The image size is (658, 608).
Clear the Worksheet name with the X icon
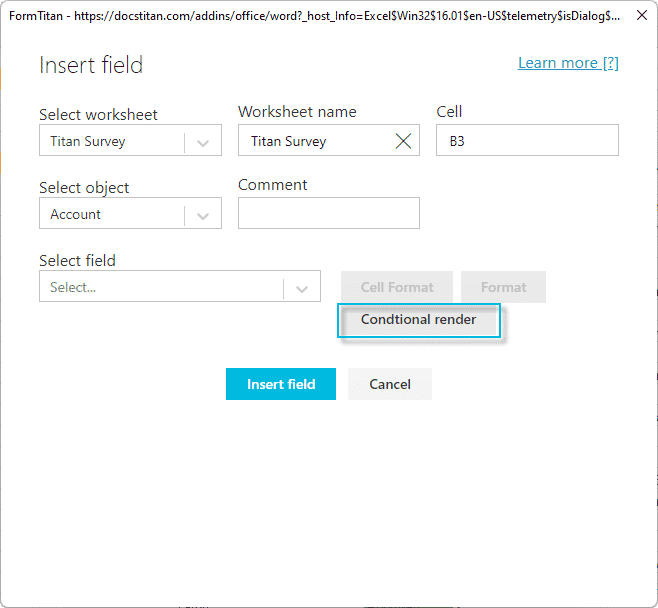point(403,141)
